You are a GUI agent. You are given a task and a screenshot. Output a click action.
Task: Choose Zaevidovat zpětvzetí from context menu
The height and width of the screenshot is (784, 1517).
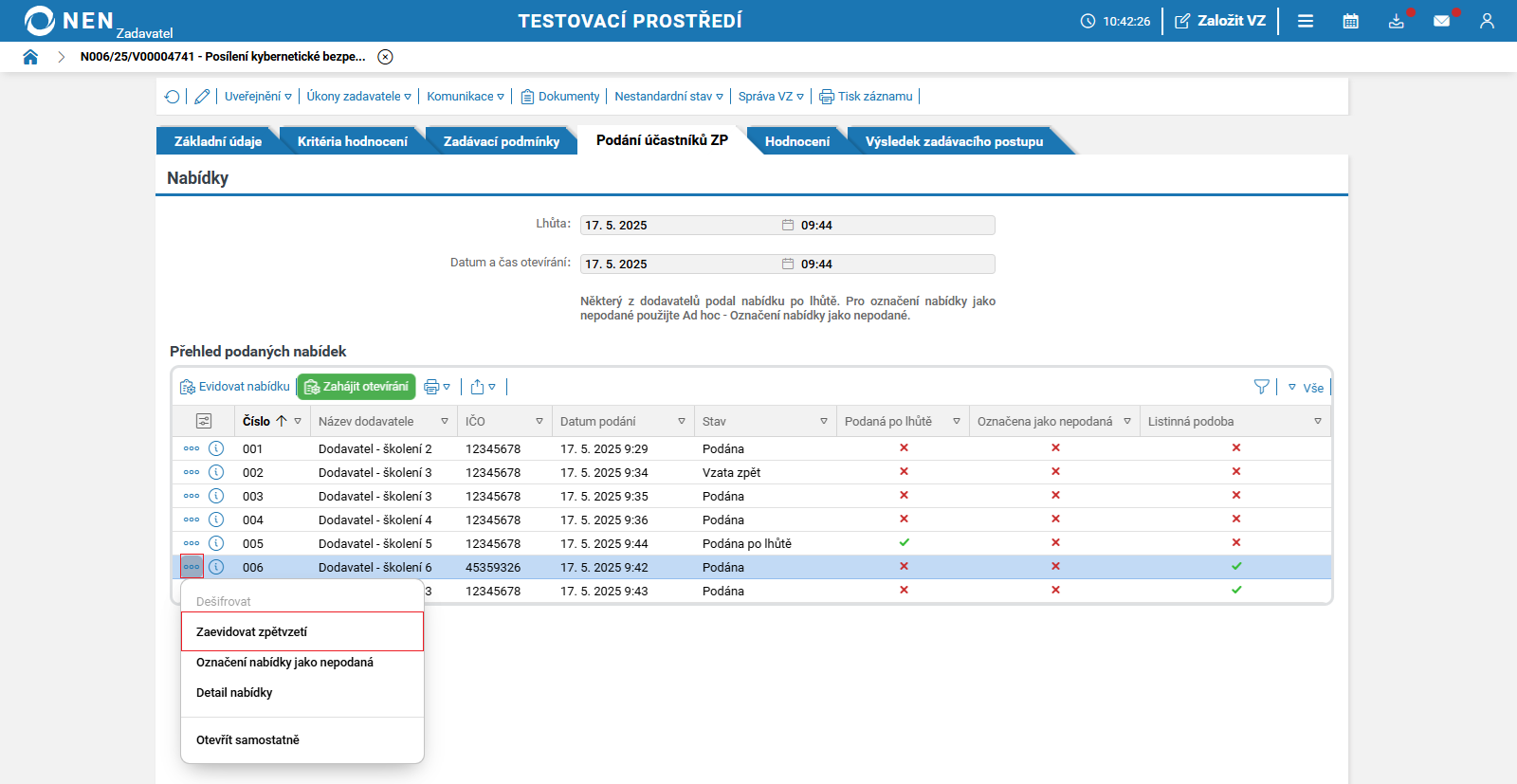coord(302,631)
